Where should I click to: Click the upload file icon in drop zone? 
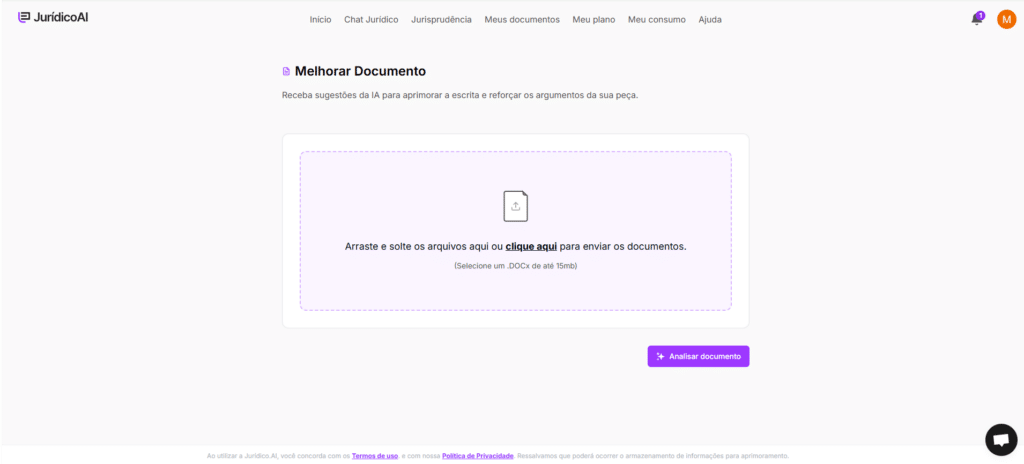click(x=515, y=206)
